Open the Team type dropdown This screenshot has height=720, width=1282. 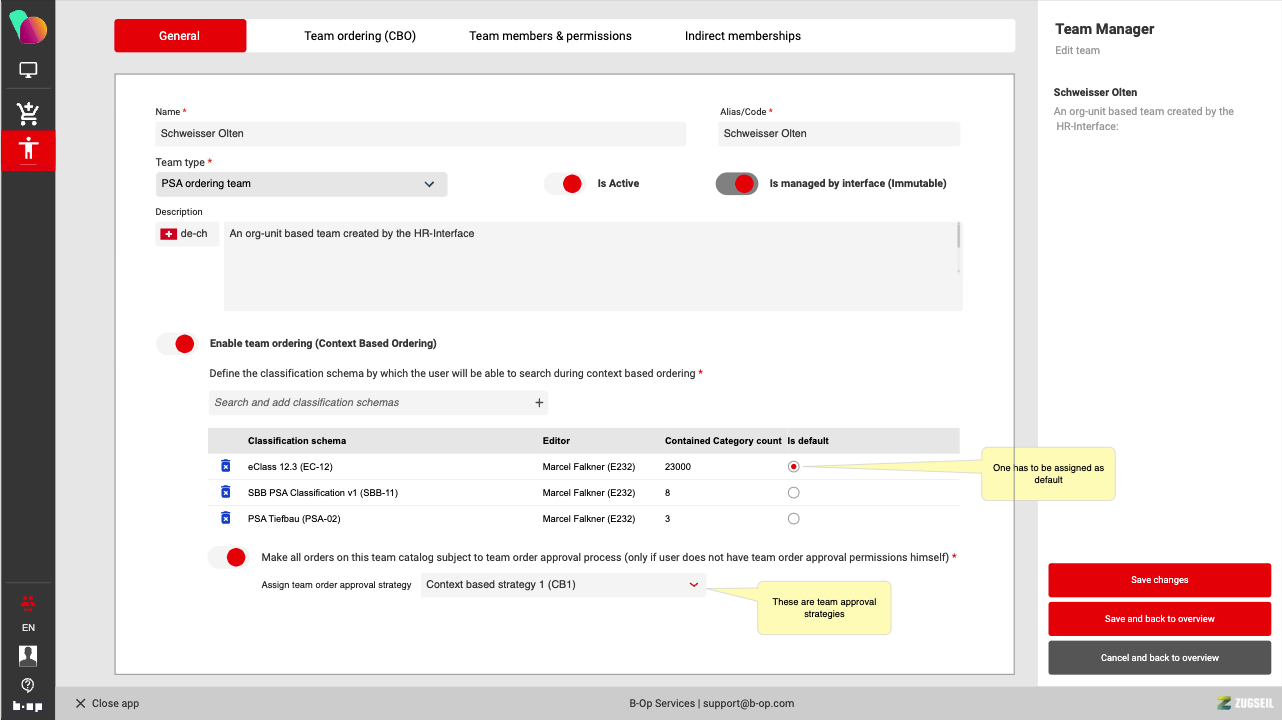[x=301, y=184]
